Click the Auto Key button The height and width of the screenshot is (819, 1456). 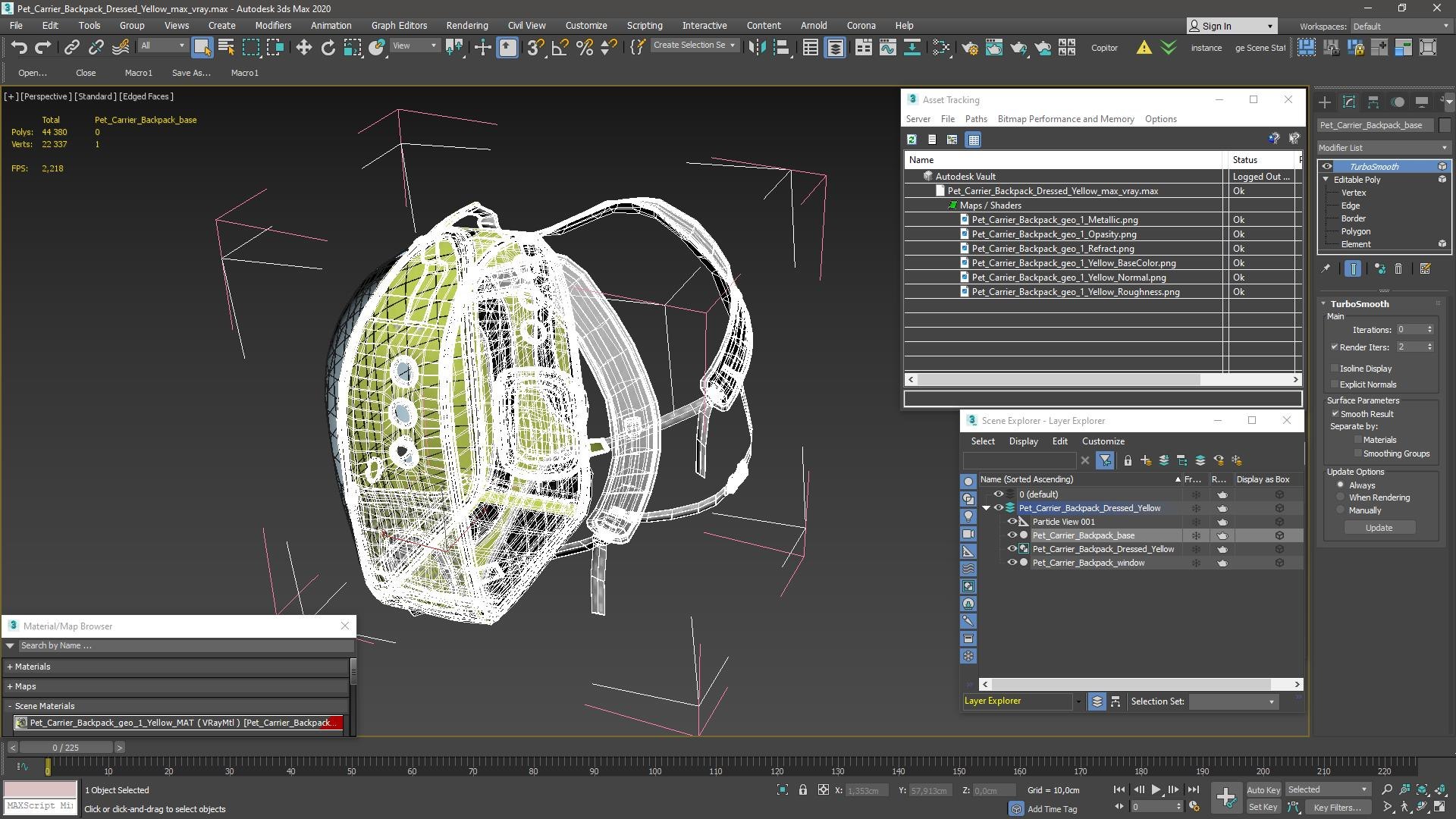[x=1263, y=790]
